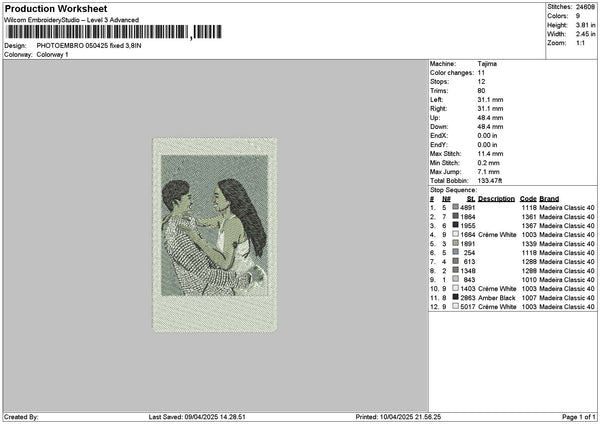Click thread code '1010' in row 9
The width and height of the screenshot is (600, 424).
(529, 280)
